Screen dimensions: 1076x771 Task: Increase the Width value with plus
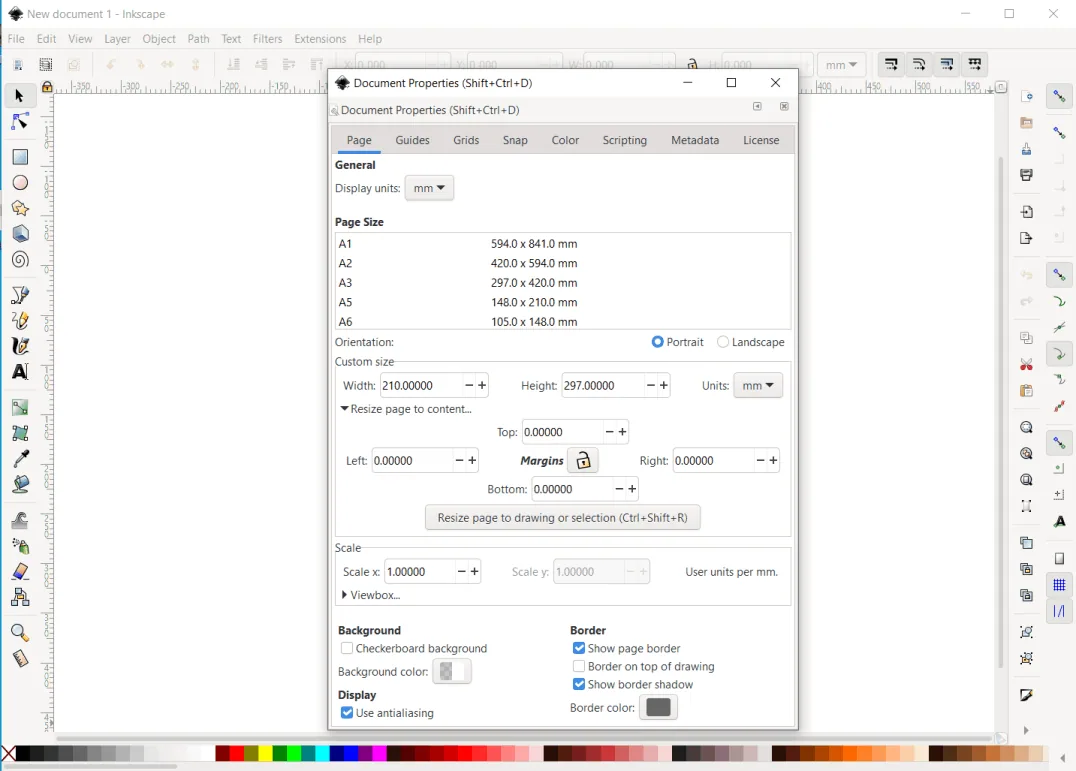point(482,386)
